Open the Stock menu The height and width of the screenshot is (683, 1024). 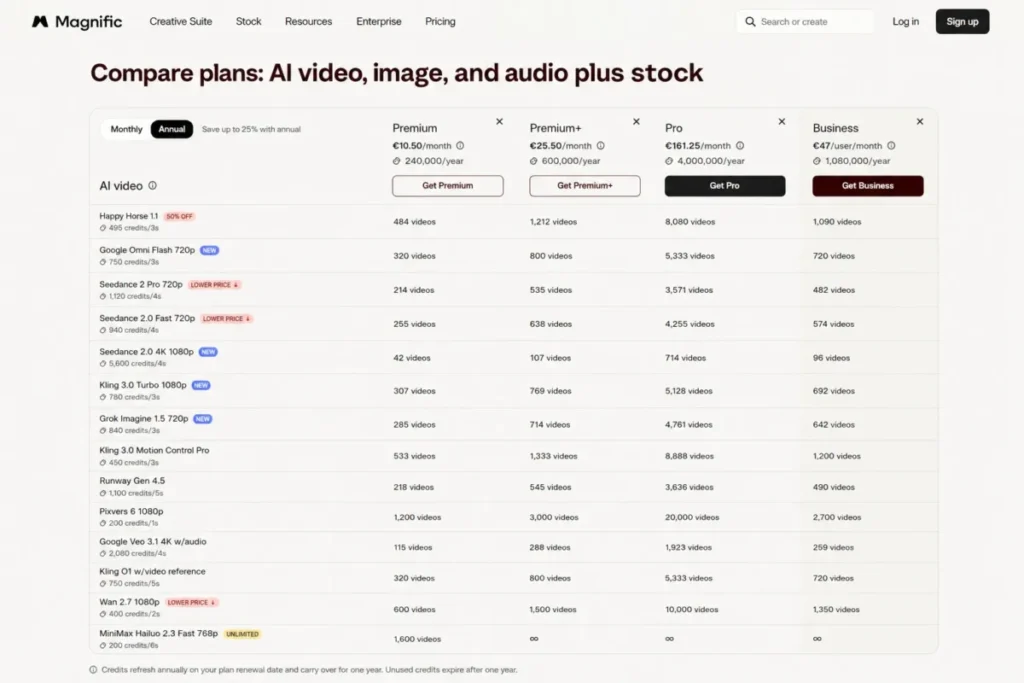[x=248, y=22]
